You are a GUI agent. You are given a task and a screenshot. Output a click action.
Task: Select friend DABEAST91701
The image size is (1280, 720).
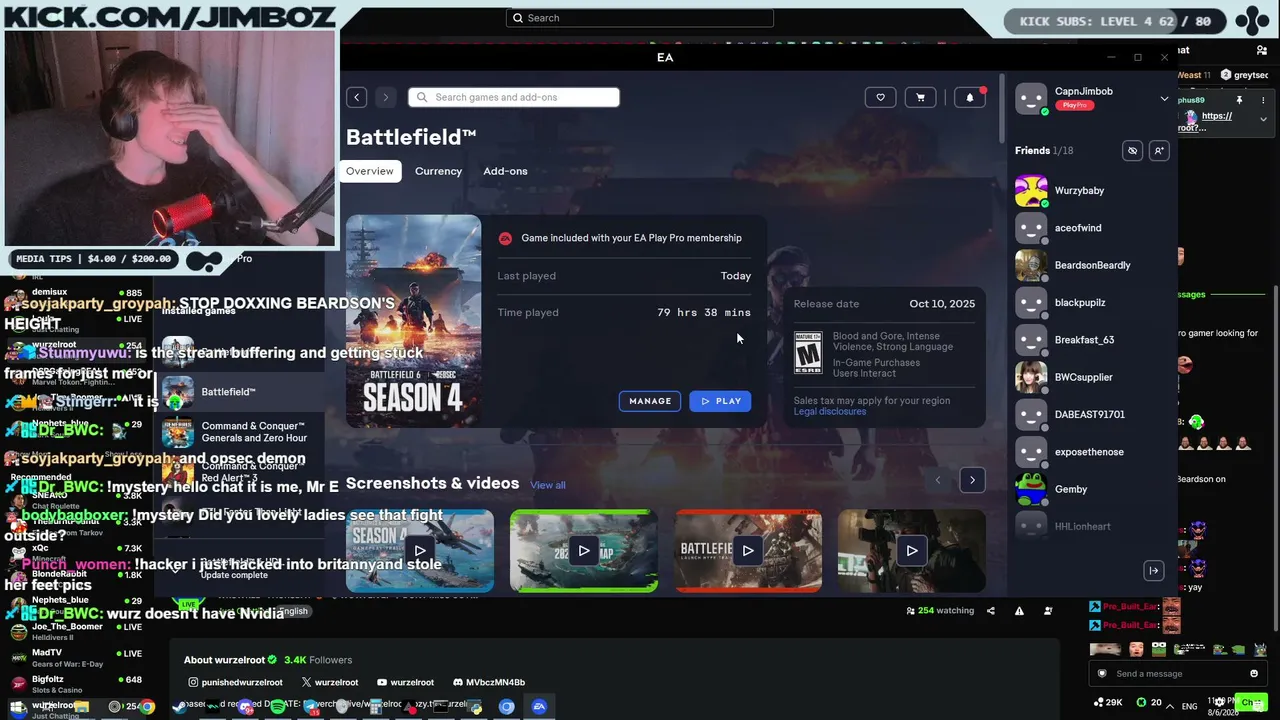click(1090, 414)
